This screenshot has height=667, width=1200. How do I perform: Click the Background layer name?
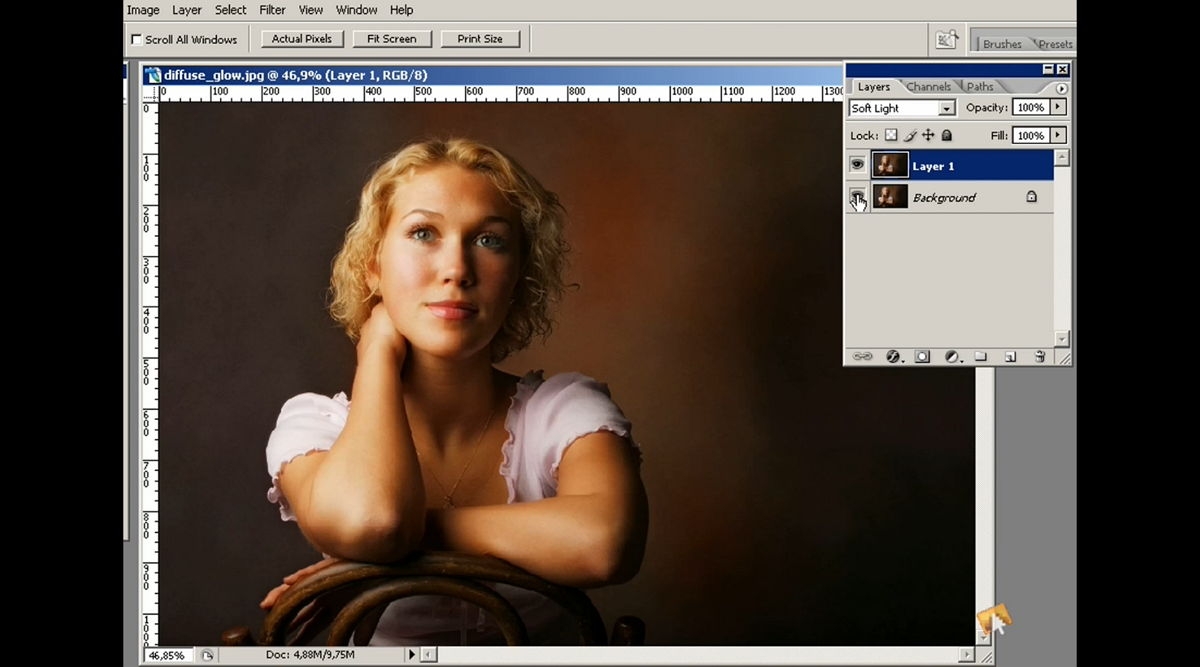(944, 198)
